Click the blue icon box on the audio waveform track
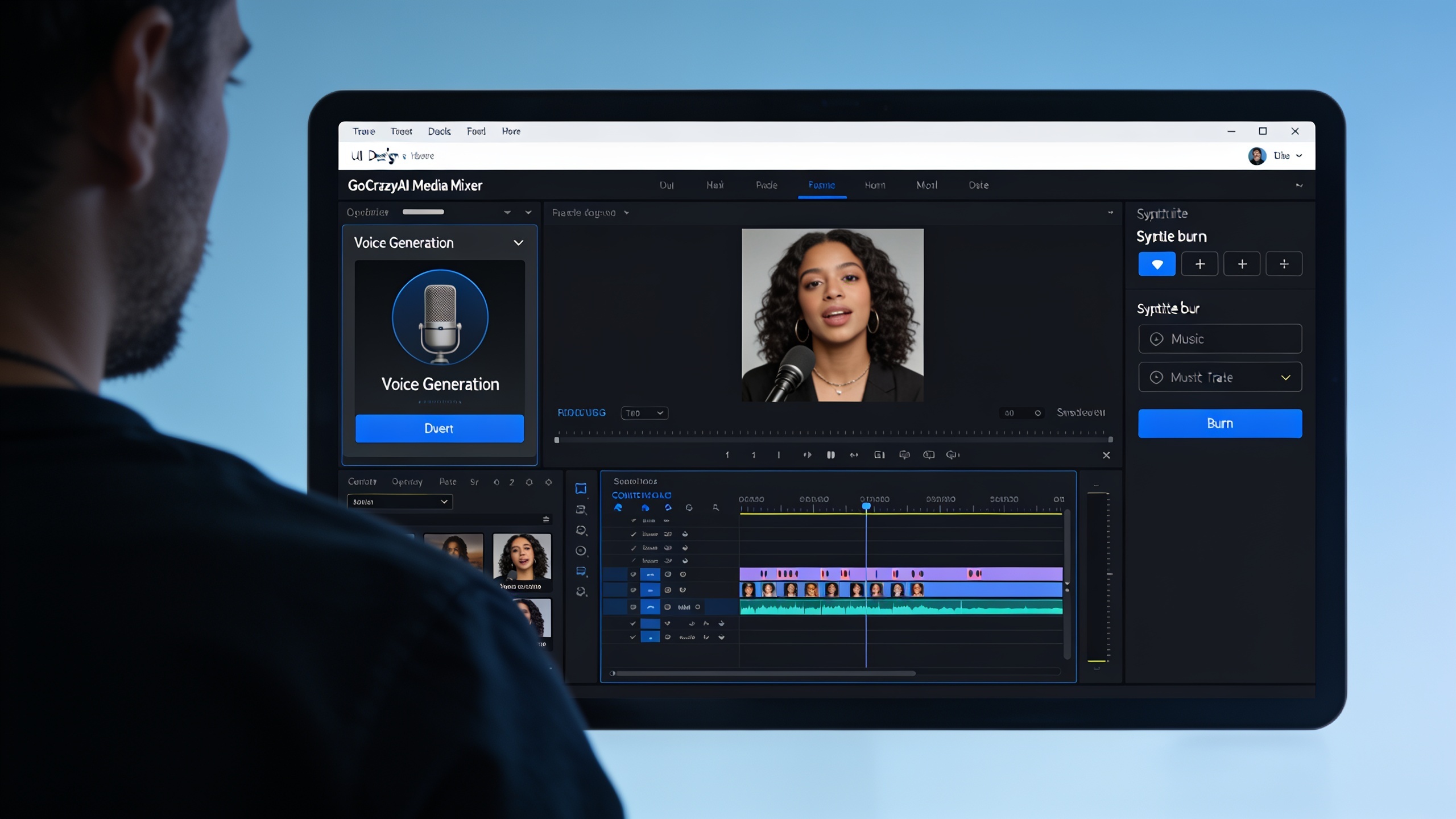1456x819 pixels. [650, 607]
